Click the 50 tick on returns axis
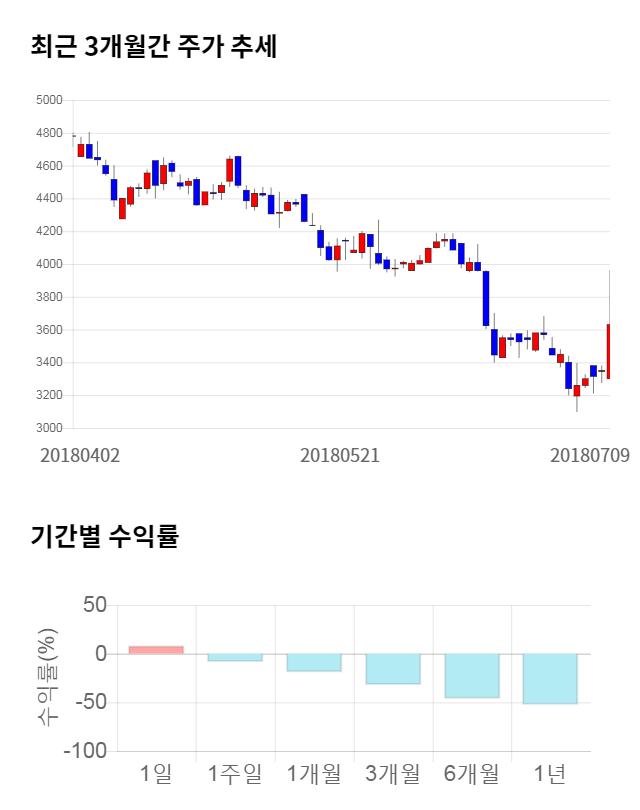The image size is (640, 810). (95, 605)
